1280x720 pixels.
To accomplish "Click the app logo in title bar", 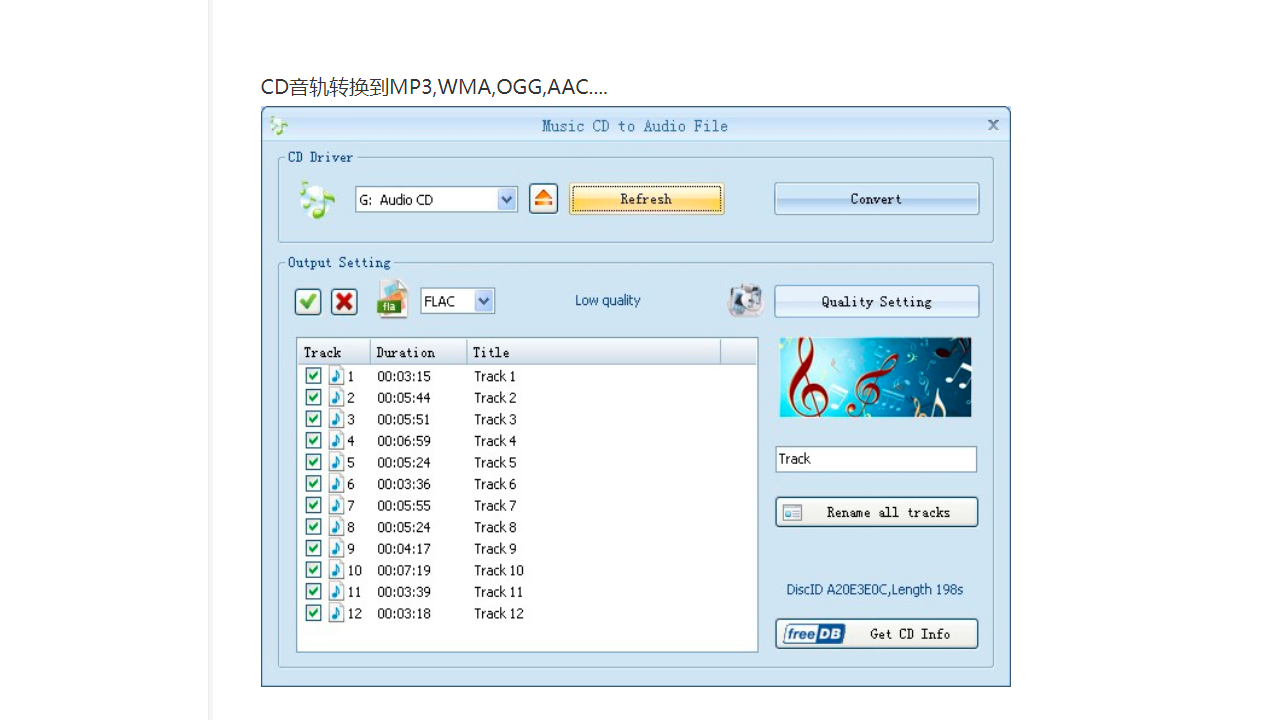I will coord(279,126).
